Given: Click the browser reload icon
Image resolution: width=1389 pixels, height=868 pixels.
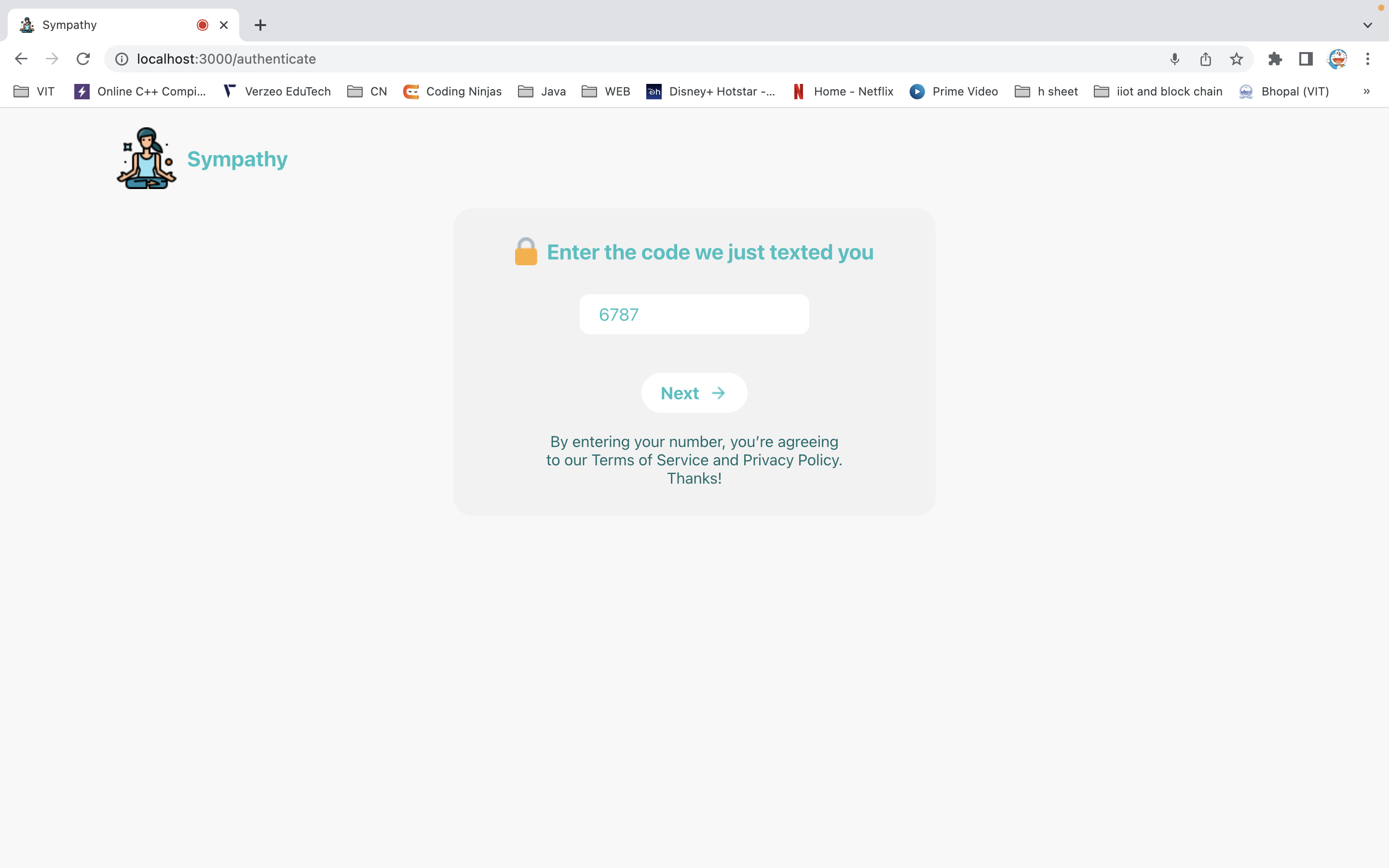Looking at the screenshot, I should [x=83, y=59].
